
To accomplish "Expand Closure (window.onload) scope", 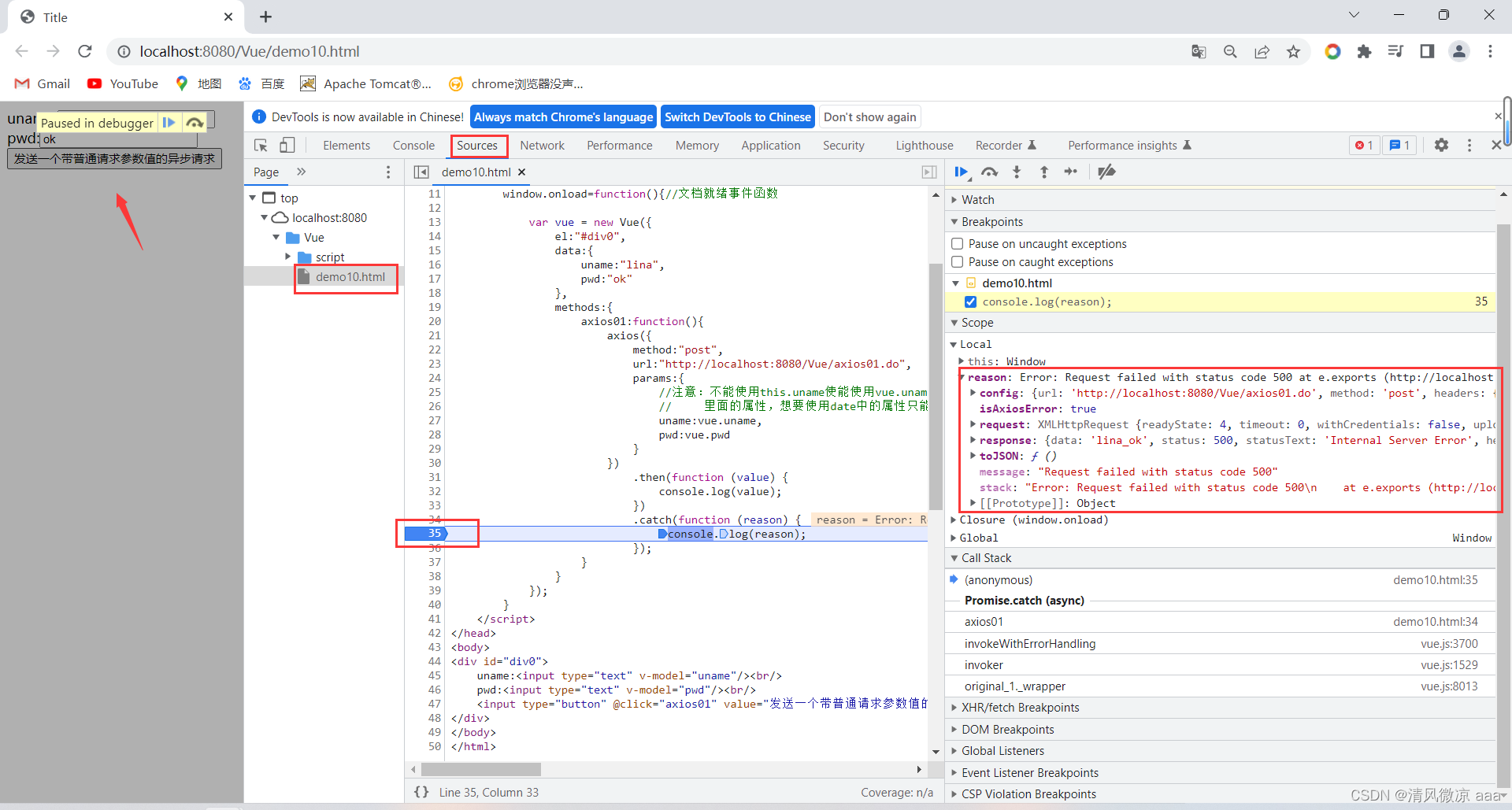I will (x=954, y=520).
